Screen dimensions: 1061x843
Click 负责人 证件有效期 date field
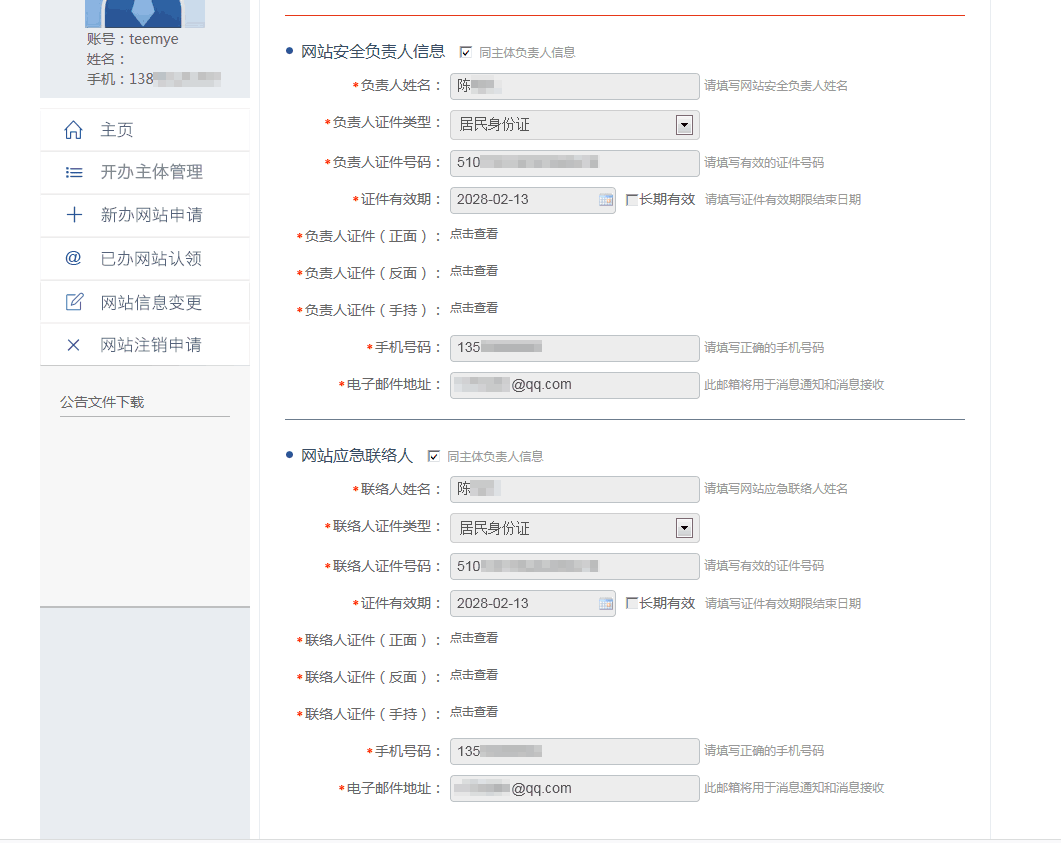point(533,200)
